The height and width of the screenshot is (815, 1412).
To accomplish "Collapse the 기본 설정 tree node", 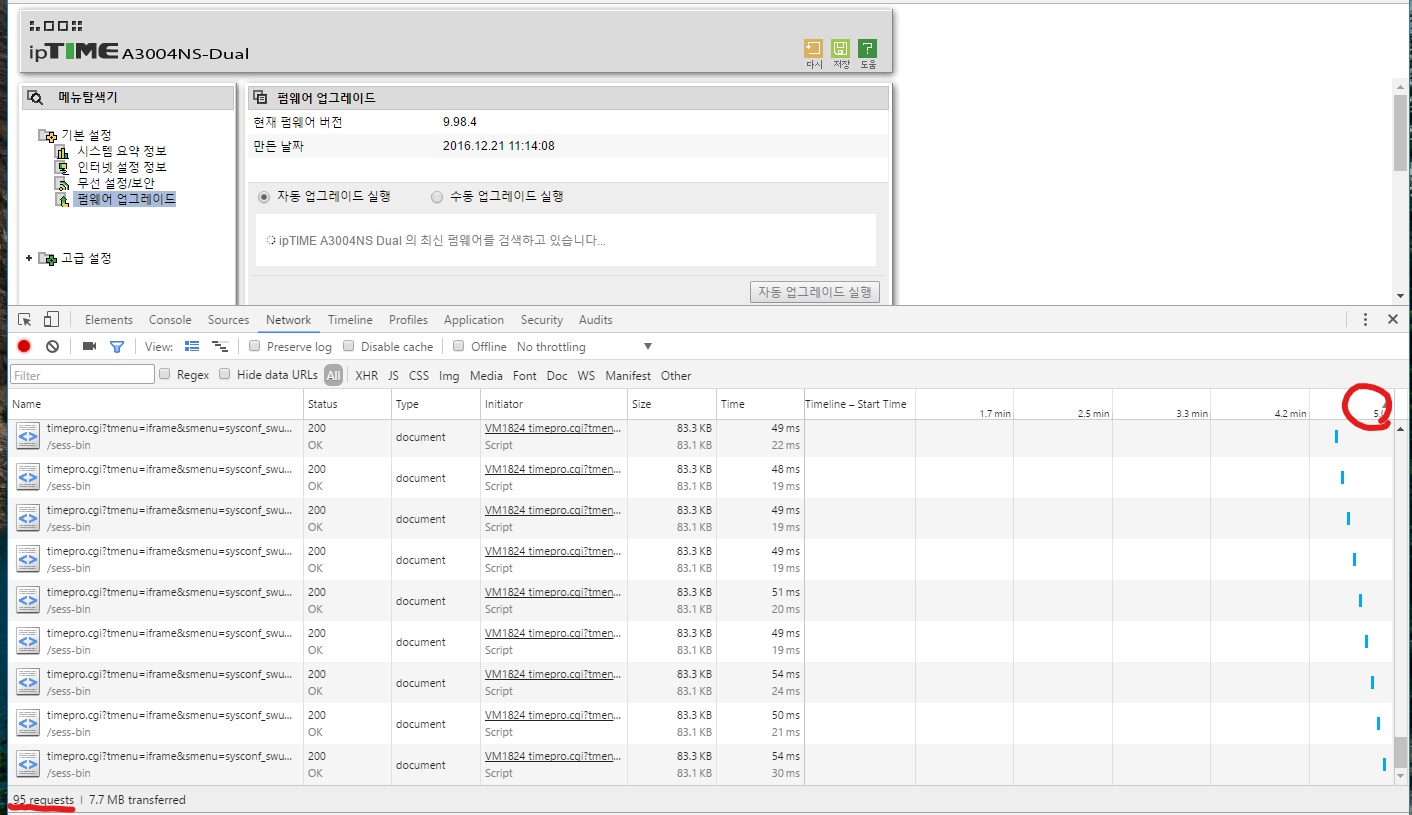I will click(46, 135).
